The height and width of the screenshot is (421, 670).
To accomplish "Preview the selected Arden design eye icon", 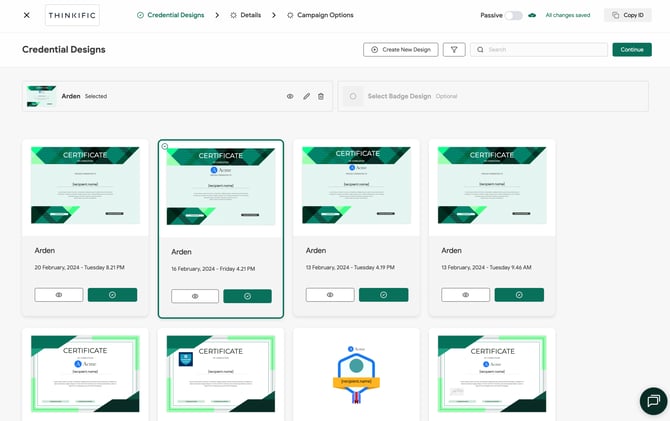I will point(290,97).
